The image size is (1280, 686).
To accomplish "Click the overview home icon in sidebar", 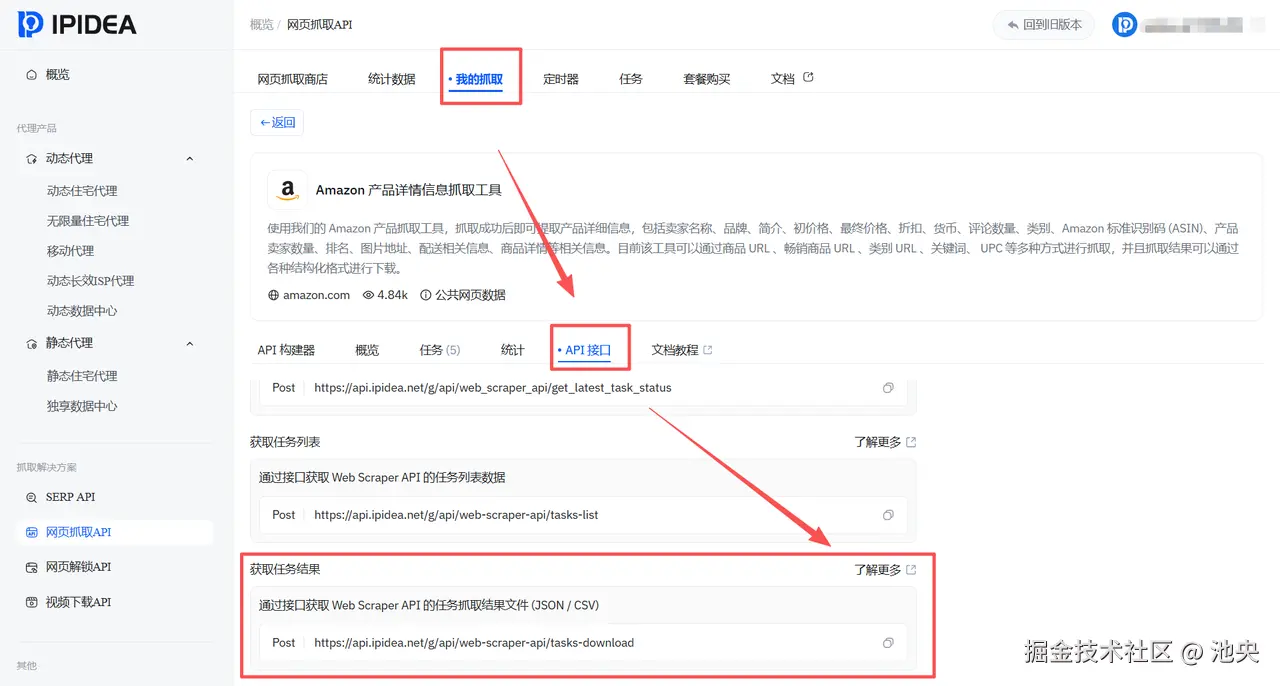I will 31,75.
